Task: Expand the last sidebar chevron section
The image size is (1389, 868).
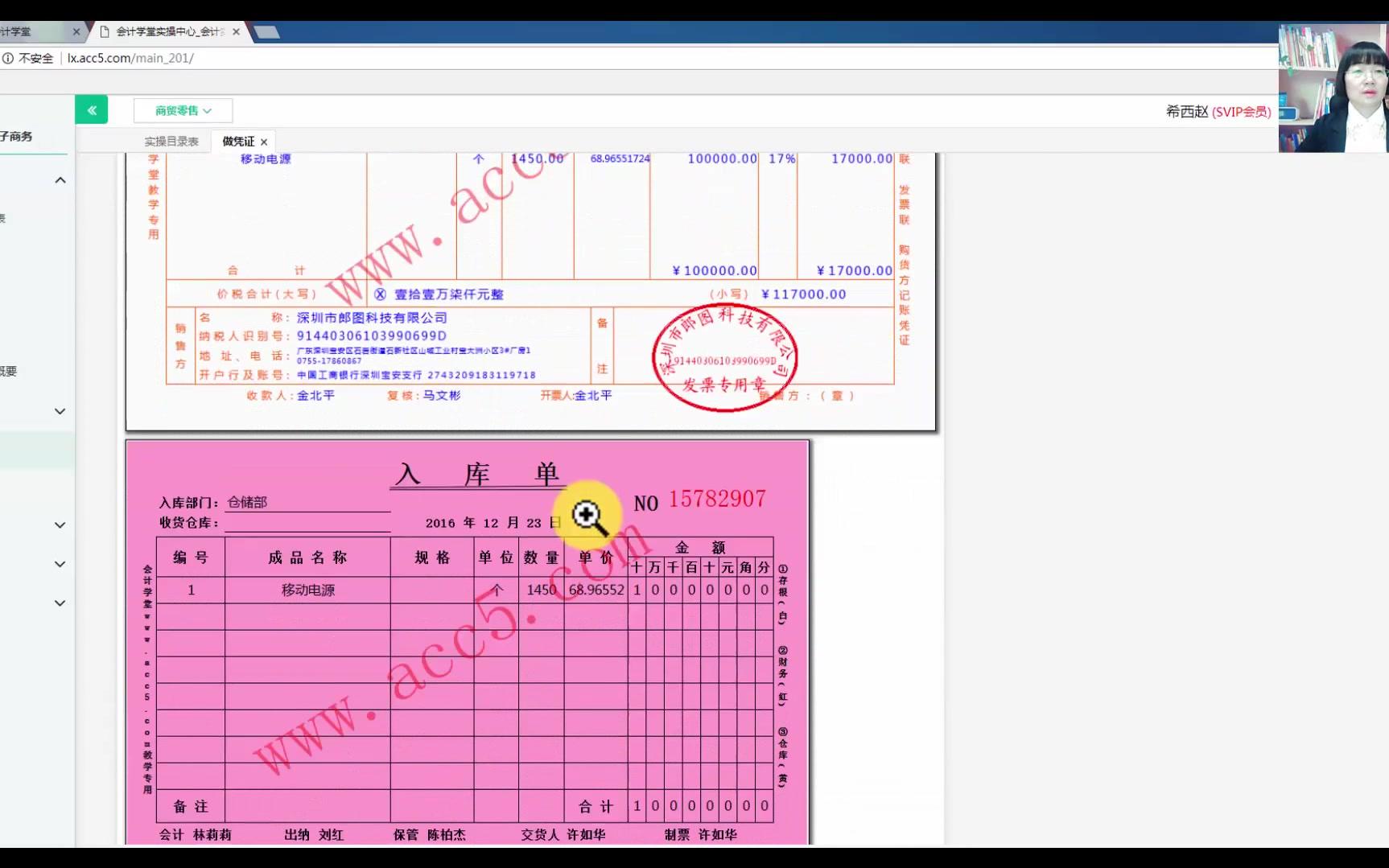Action: [x=60, y=603]
